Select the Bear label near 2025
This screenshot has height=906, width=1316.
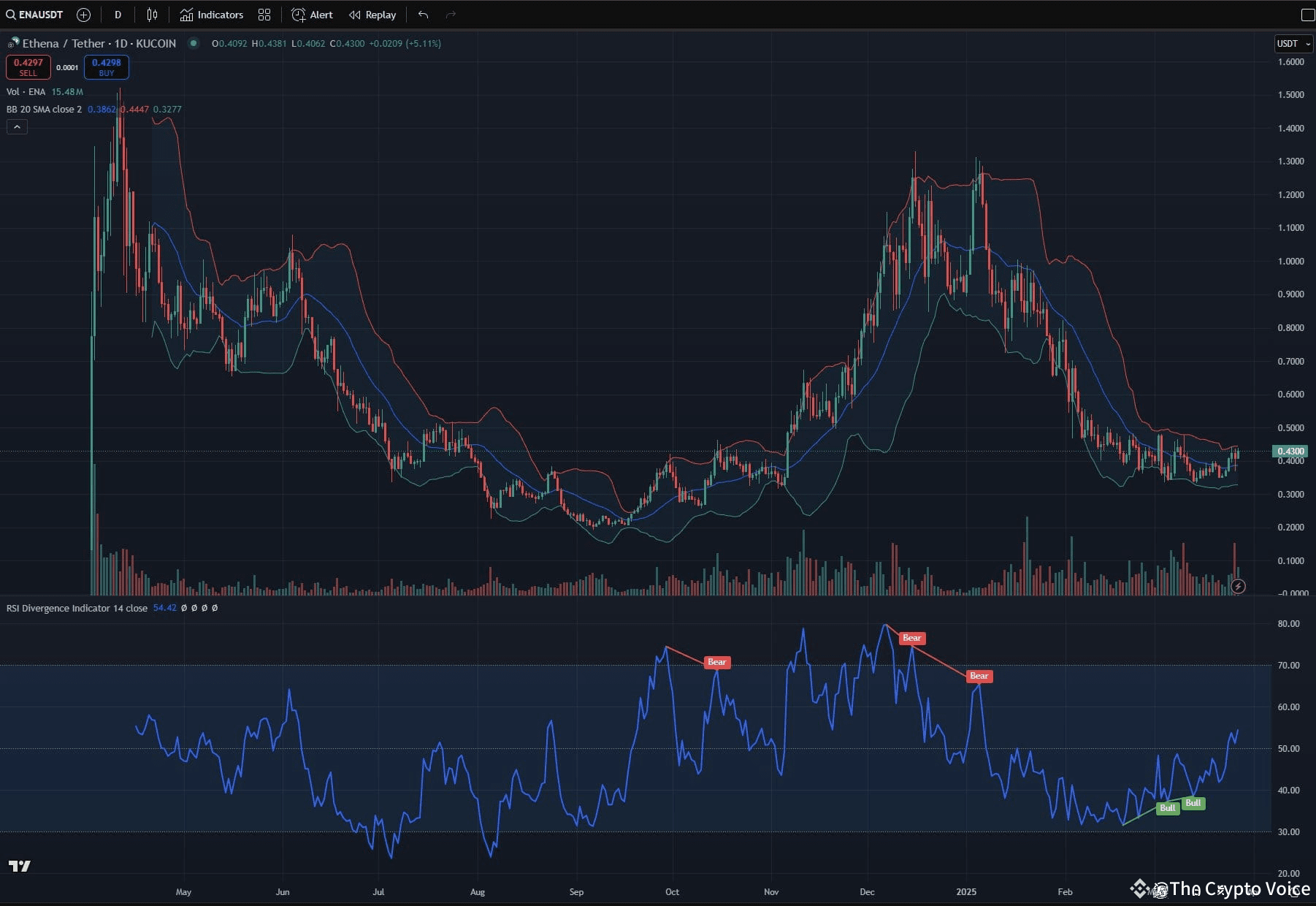tap(979, 676)
